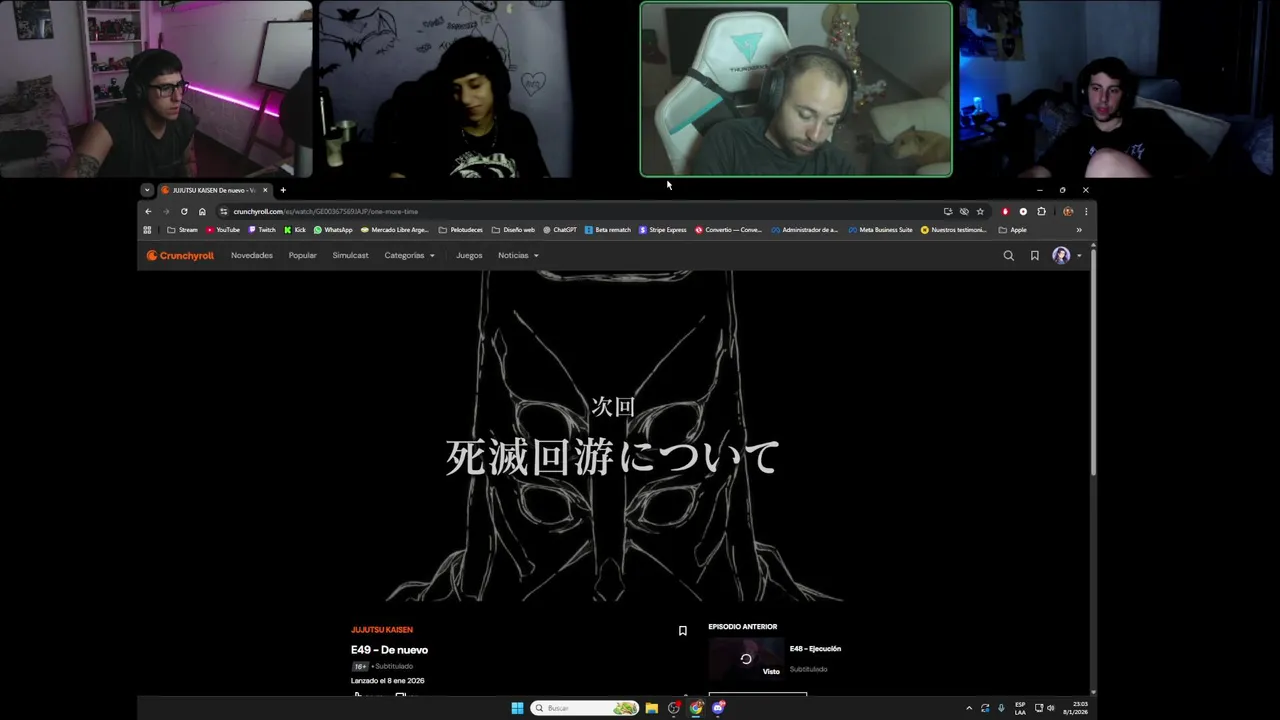Open the Kick bookmark

pos(295,230)
